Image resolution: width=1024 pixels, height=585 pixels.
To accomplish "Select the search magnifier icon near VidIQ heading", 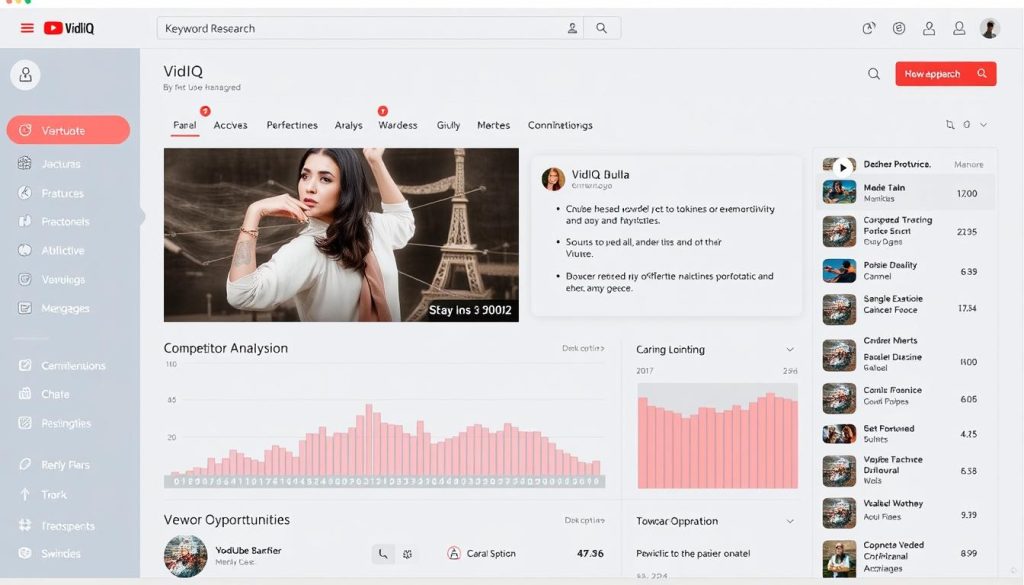I will (x=875, y=73).
